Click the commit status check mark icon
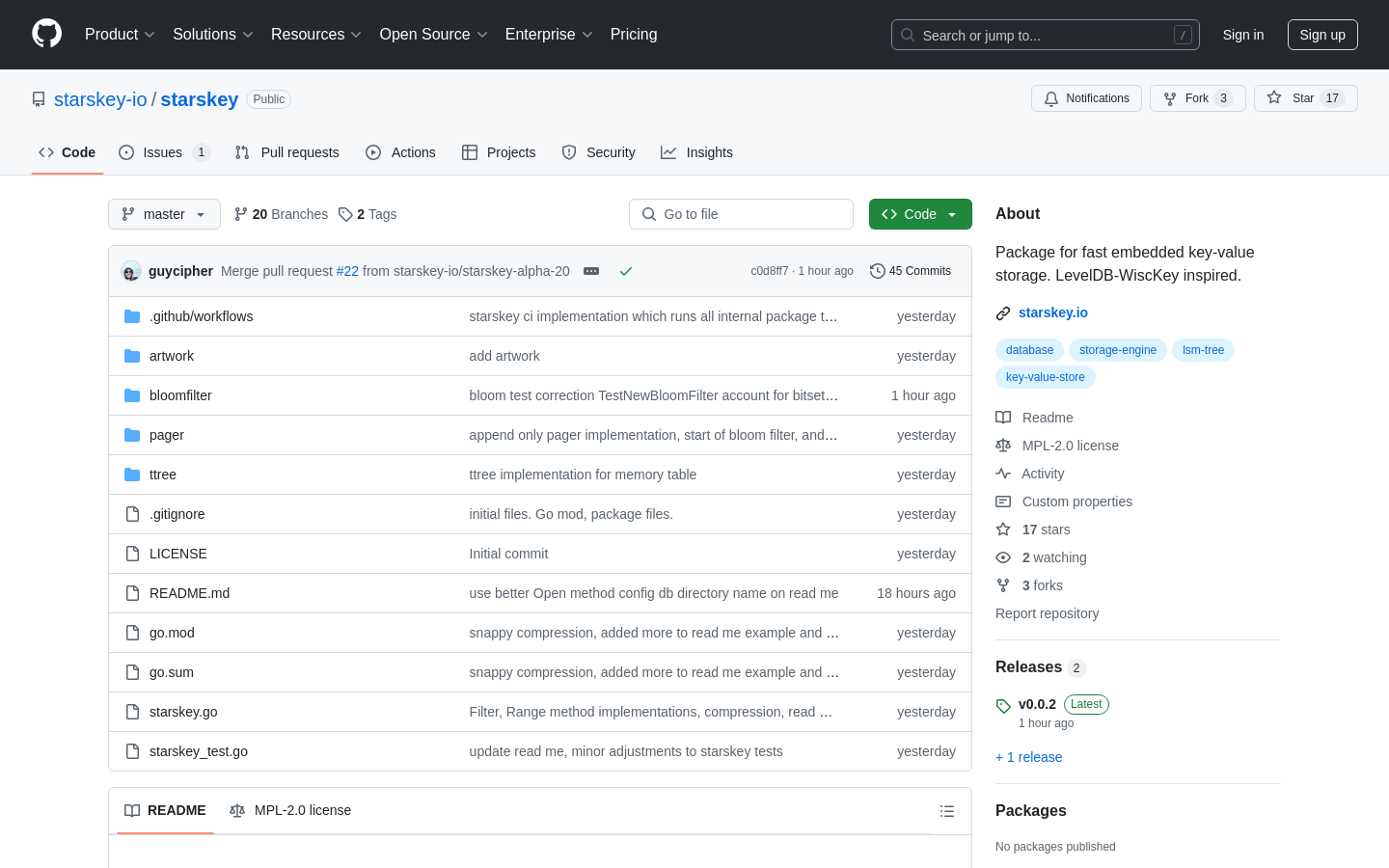This screenshot has width=1389, height=868. [x=626, y=271]
